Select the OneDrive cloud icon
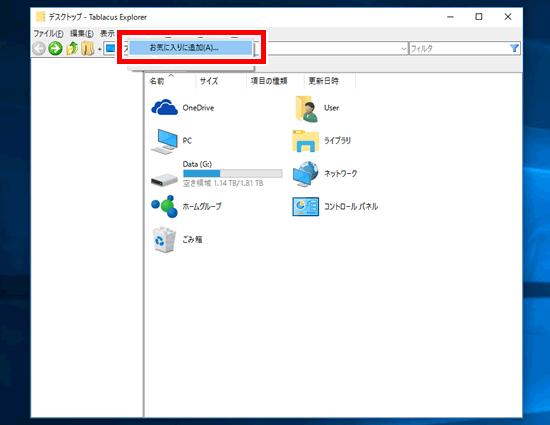Viewport: 550px width, 425px height. (164, 107)
